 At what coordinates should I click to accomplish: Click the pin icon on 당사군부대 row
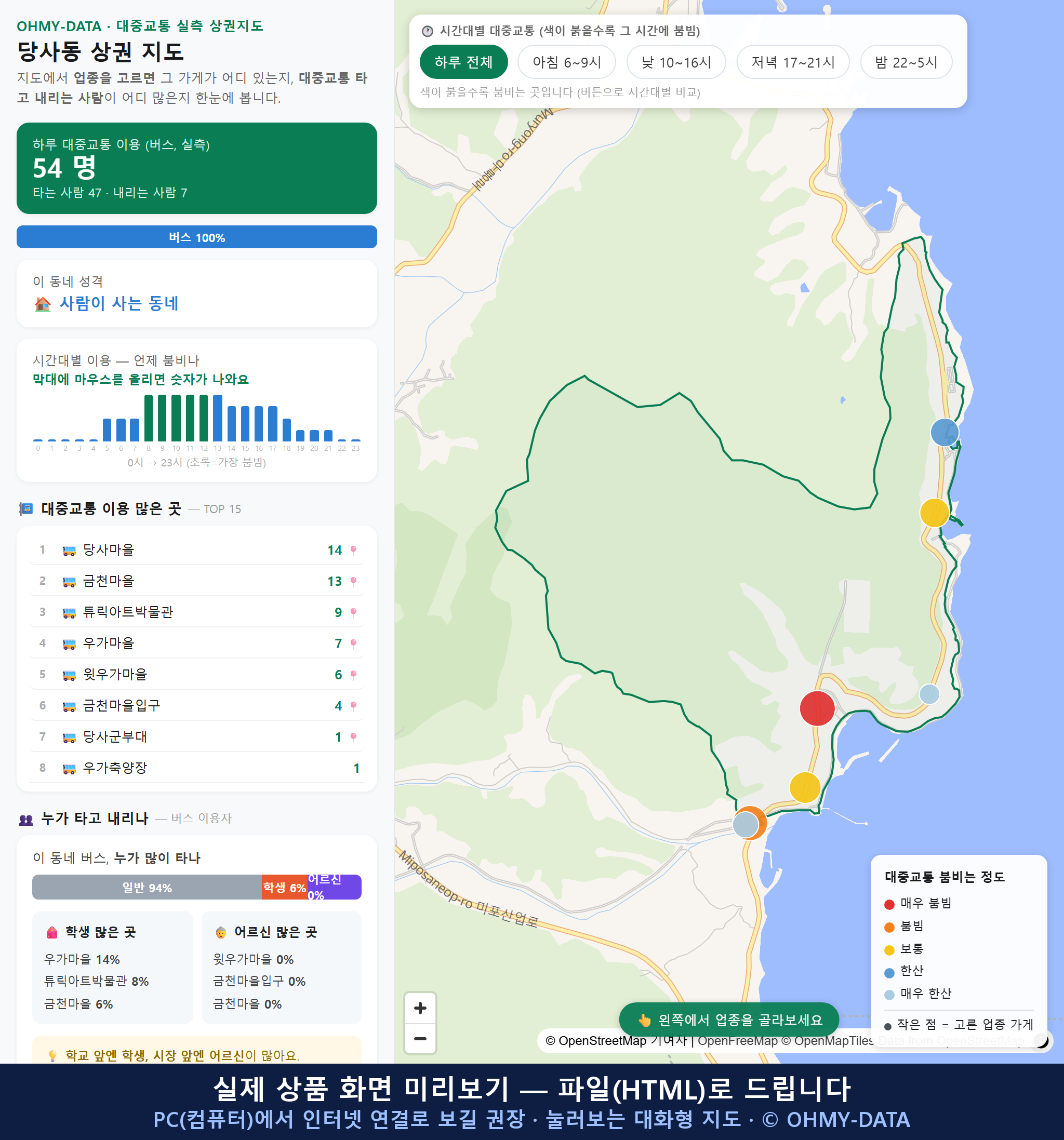(353, 737)
